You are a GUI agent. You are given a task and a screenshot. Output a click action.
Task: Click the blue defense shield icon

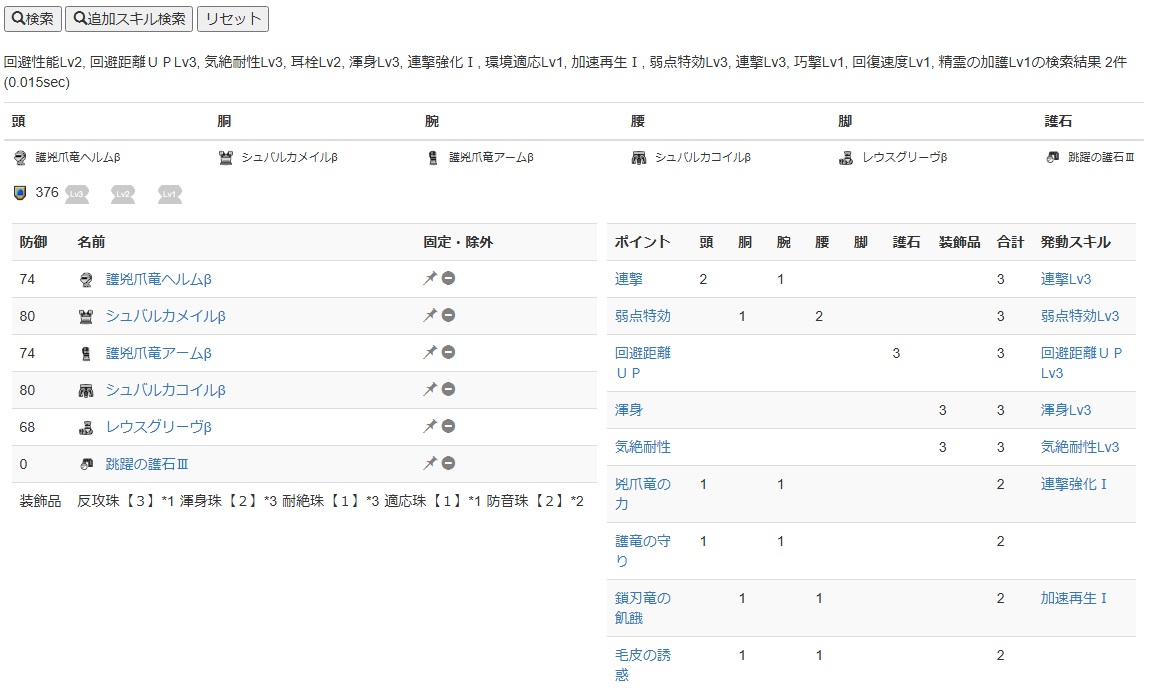pyautogui.click(x=20, y=193)
